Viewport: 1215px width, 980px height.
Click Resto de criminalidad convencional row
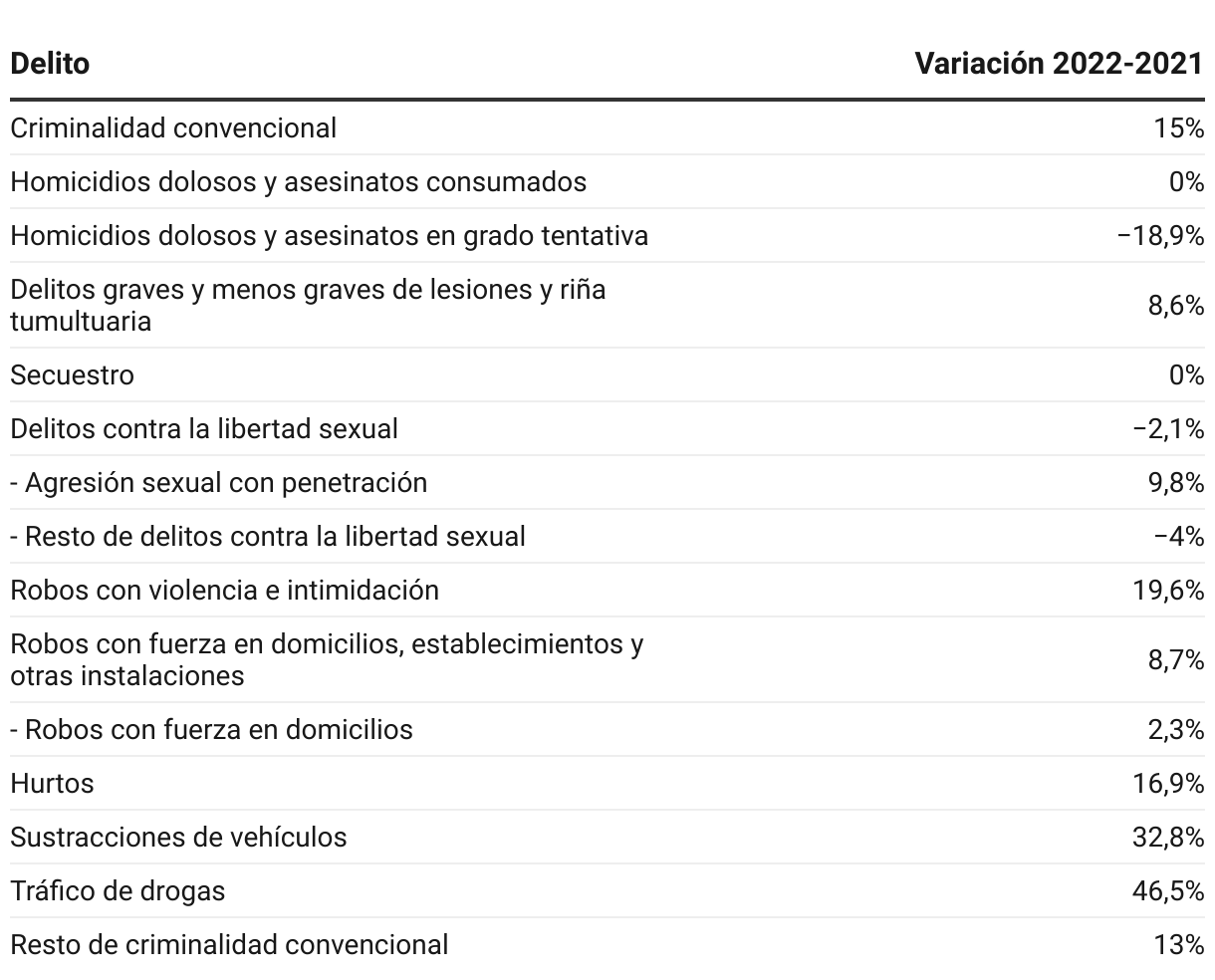click(607, 944)
